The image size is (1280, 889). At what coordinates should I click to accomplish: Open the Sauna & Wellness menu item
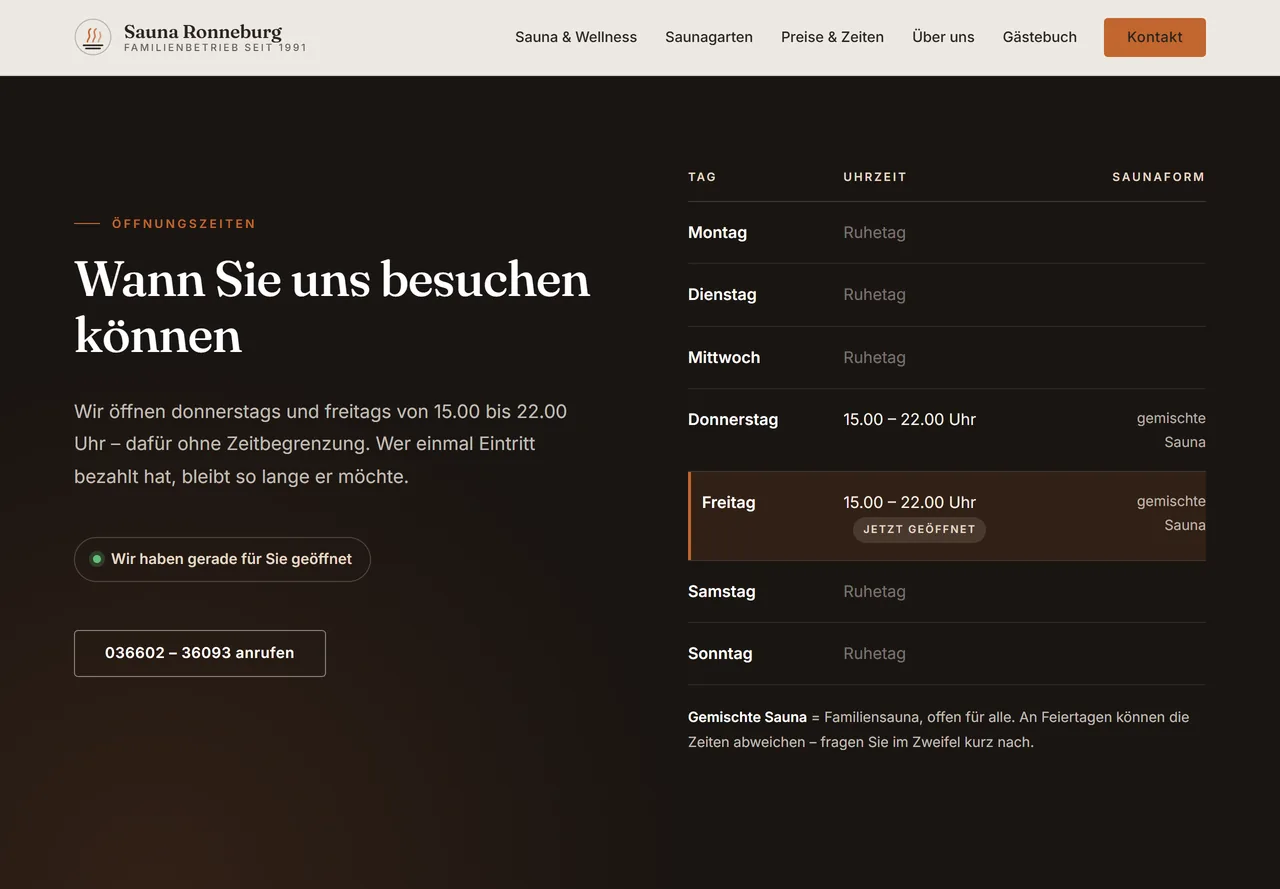[x=576, y=37]
